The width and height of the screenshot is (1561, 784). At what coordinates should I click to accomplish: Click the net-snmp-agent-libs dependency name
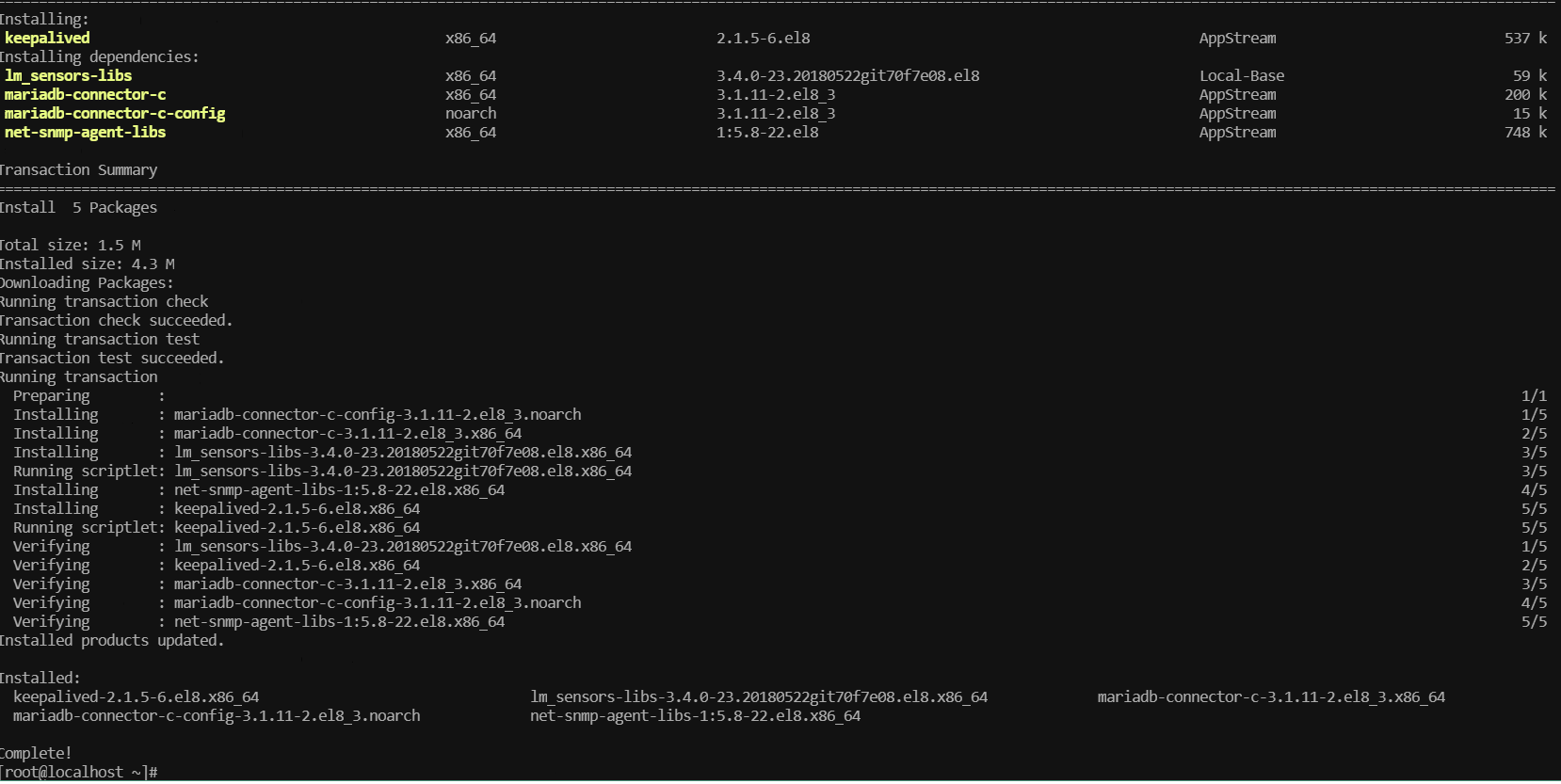pyautogui.click(x=85, y=133)
